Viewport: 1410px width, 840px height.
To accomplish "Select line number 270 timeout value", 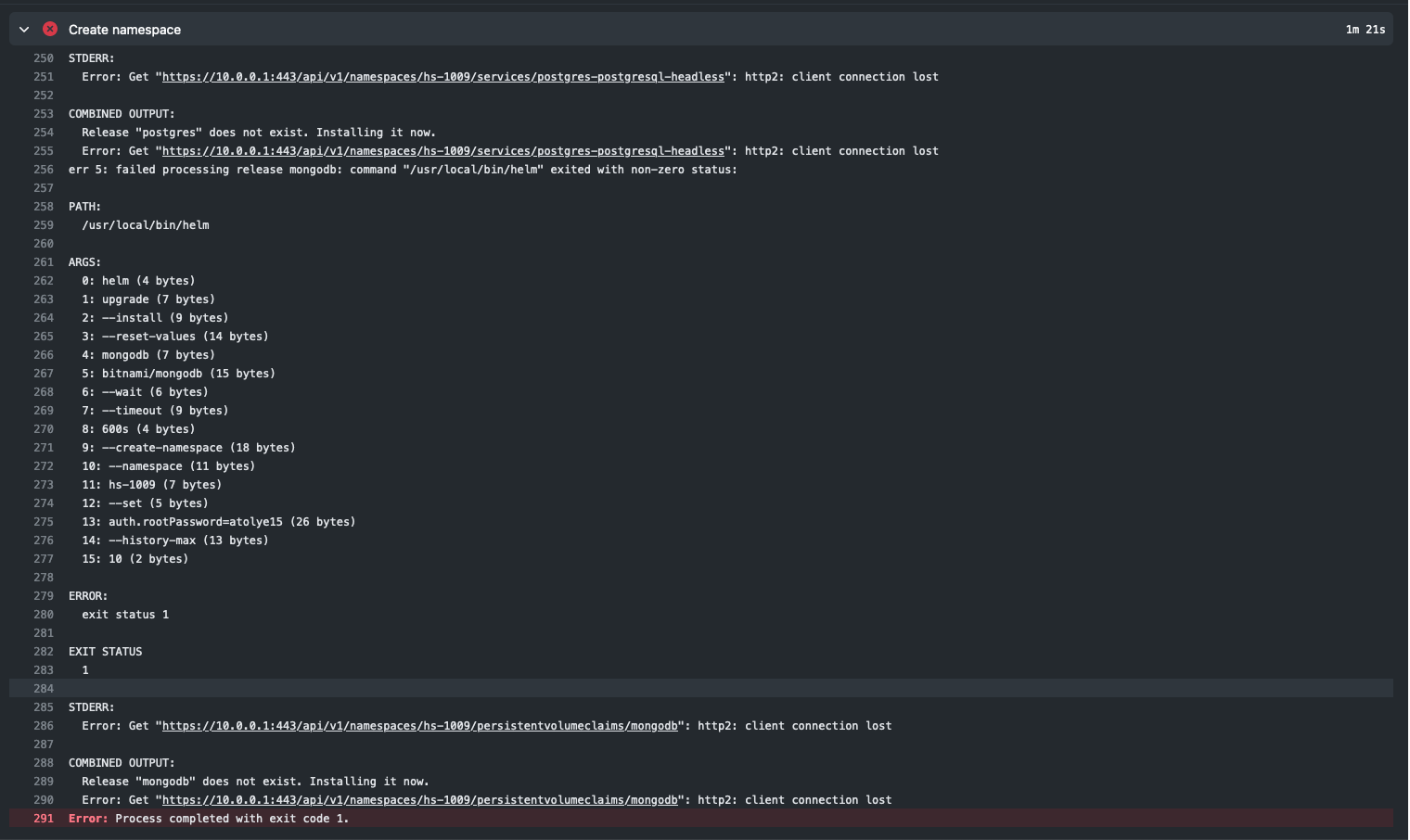I will coord(44,429).
